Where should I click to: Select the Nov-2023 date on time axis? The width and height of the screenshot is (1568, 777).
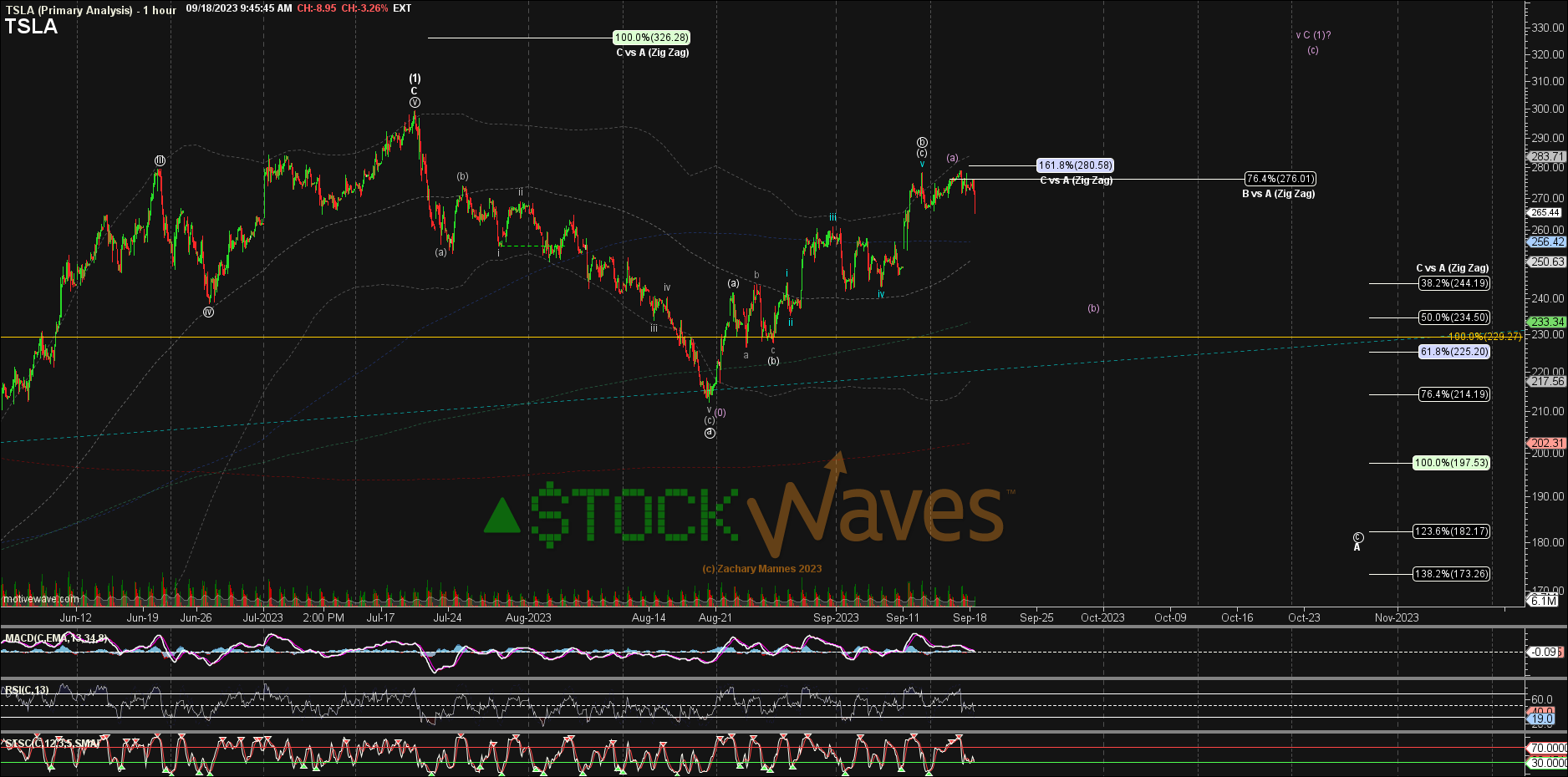click(1397, 618)
